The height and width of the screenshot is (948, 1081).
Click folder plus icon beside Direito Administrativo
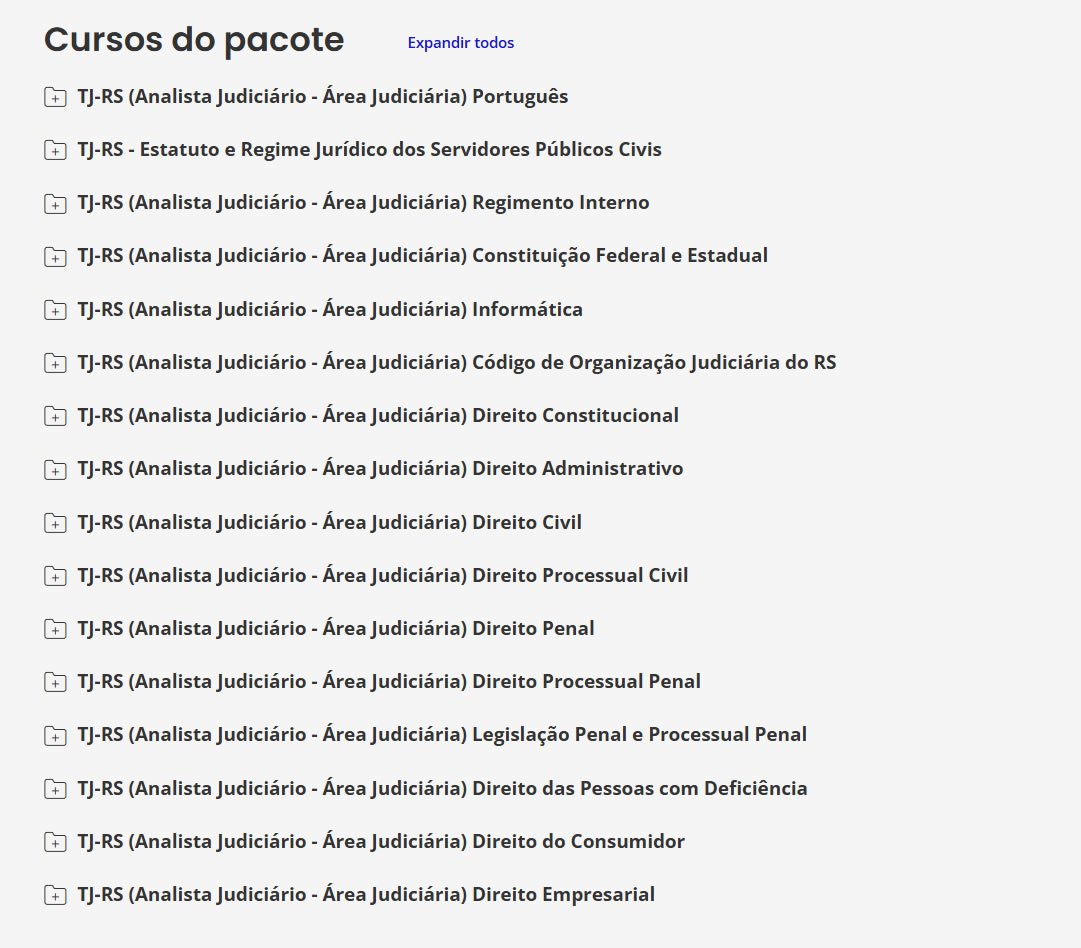pyautogui.click(x=55, y=469)
